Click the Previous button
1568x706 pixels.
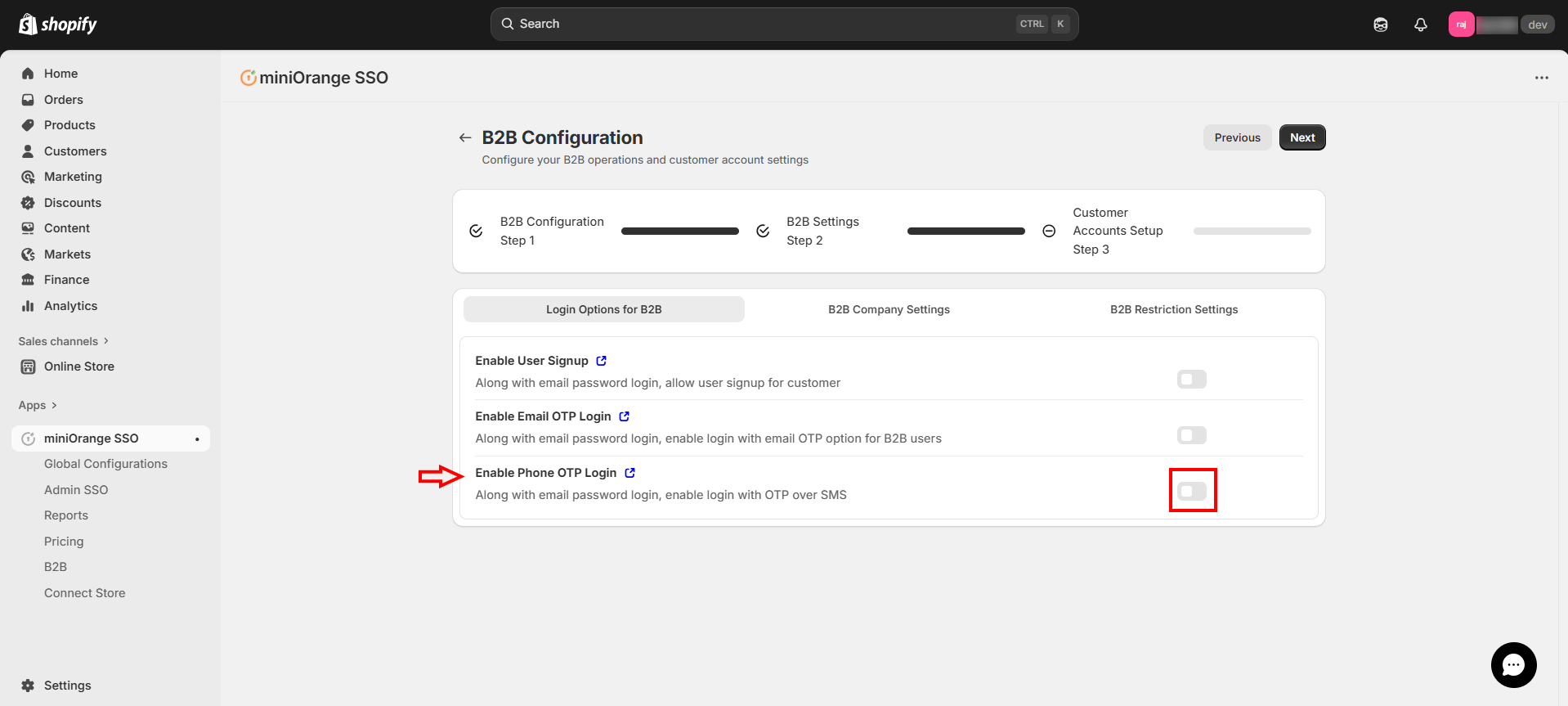click(x=1237, y=137)
